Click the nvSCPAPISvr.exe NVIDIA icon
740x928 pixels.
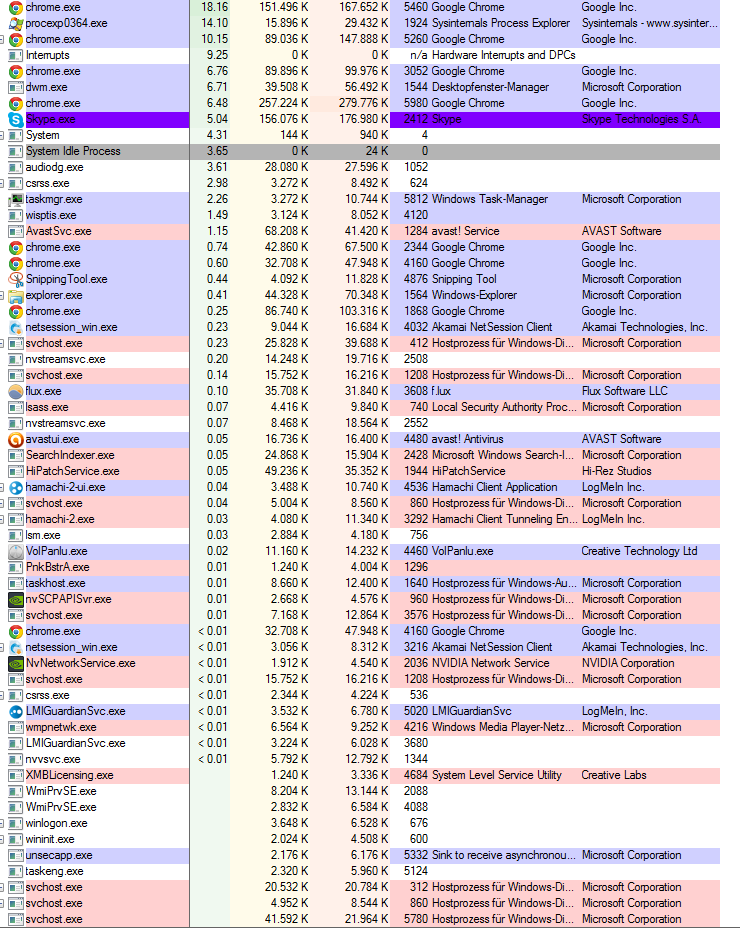click(16, 599)
